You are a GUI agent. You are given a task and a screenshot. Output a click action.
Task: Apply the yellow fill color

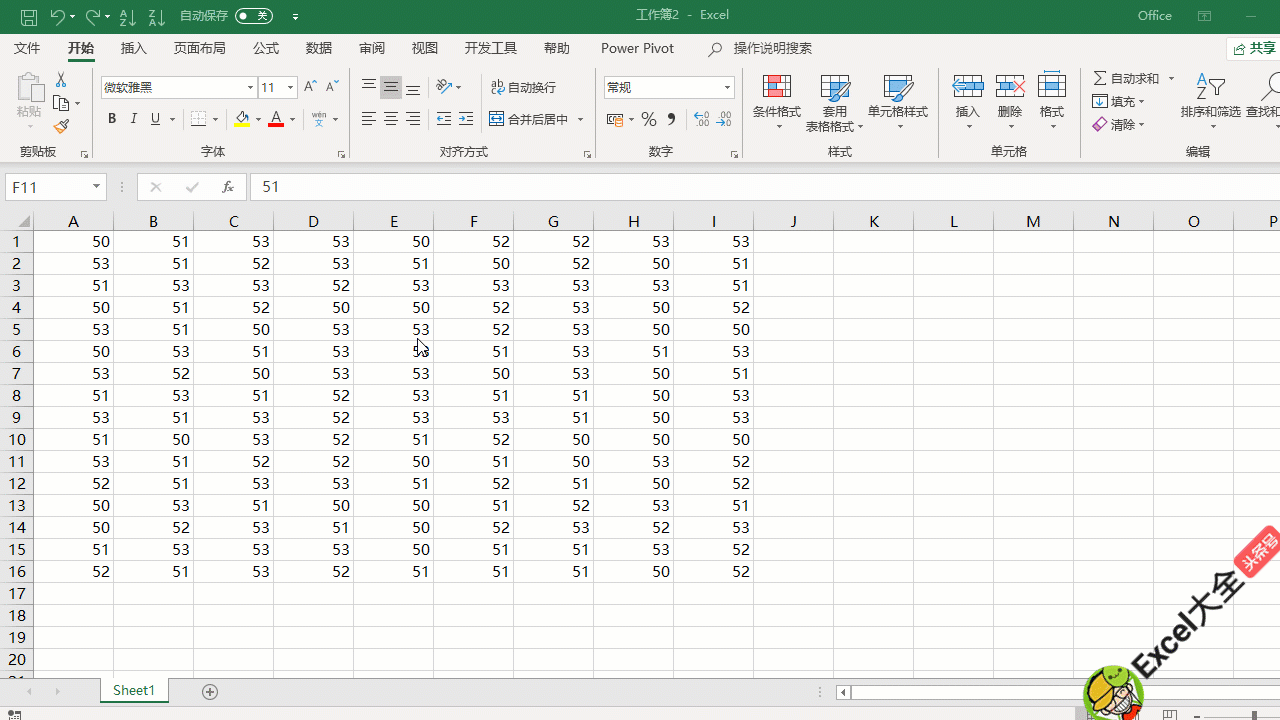[x=242, y=119]
